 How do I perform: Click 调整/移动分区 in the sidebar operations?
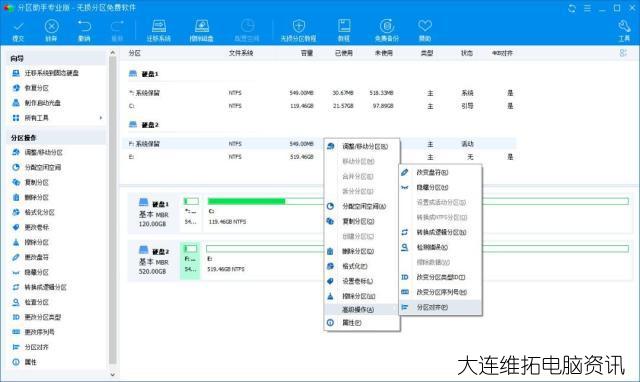[x=44, y=152]
